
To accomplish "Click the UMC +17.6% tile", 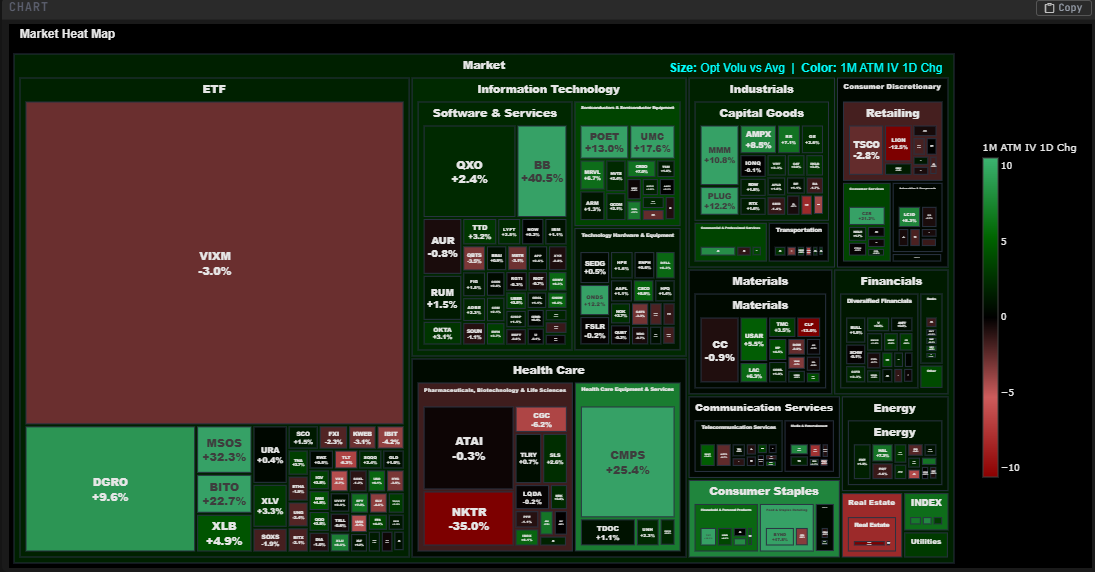I will click(652, 142).
